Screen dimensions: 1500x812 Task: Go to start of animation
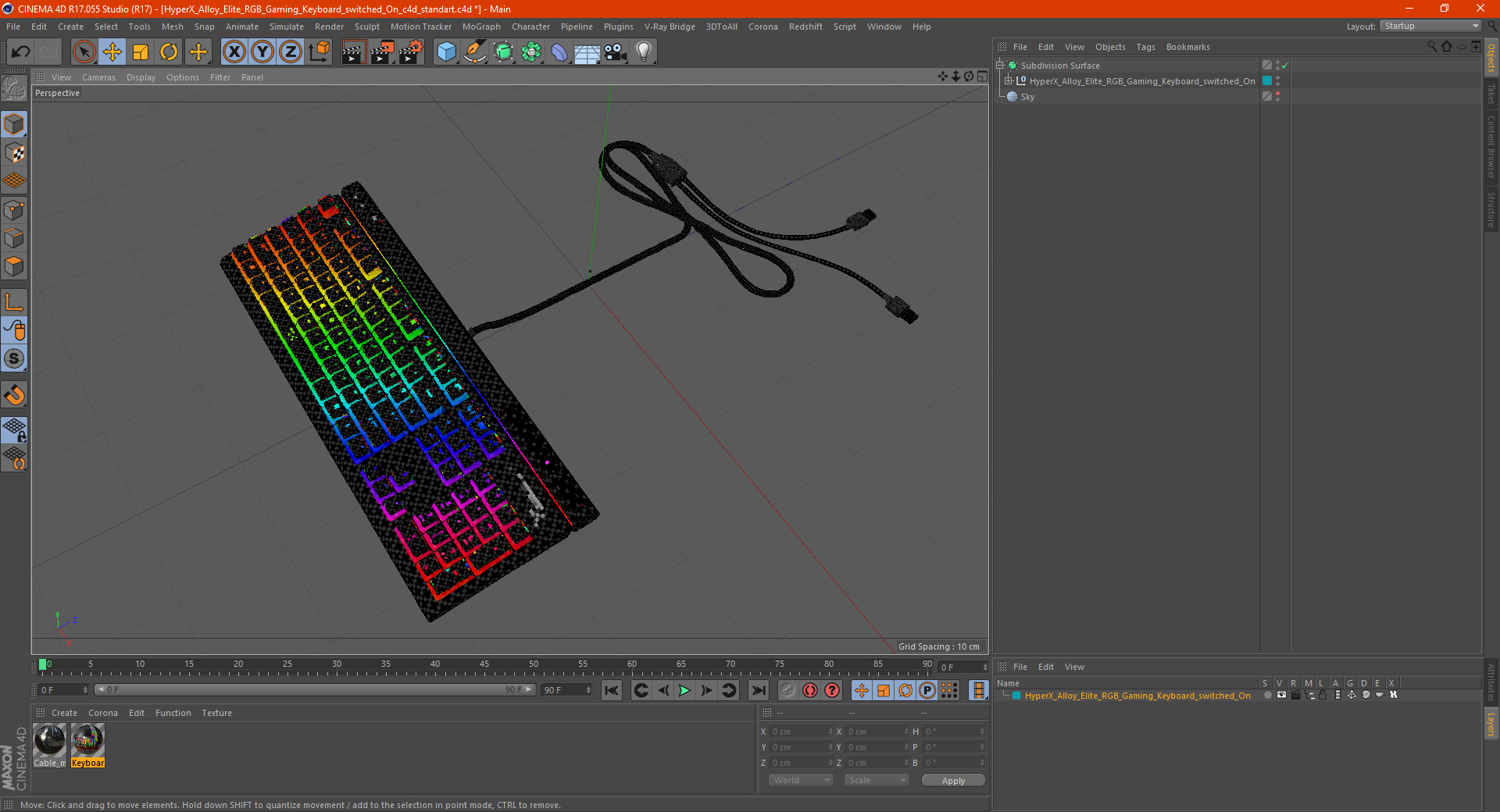612,690
